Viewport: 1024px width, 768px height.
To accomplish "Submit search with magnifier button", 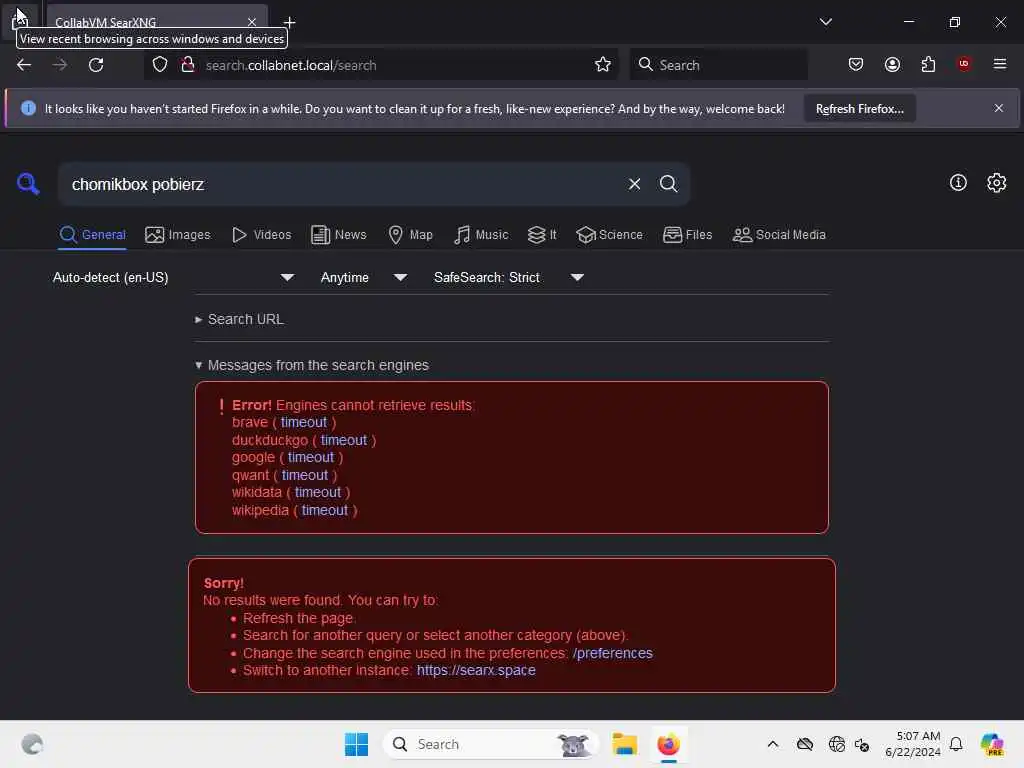I will click(x=668, y=184).
